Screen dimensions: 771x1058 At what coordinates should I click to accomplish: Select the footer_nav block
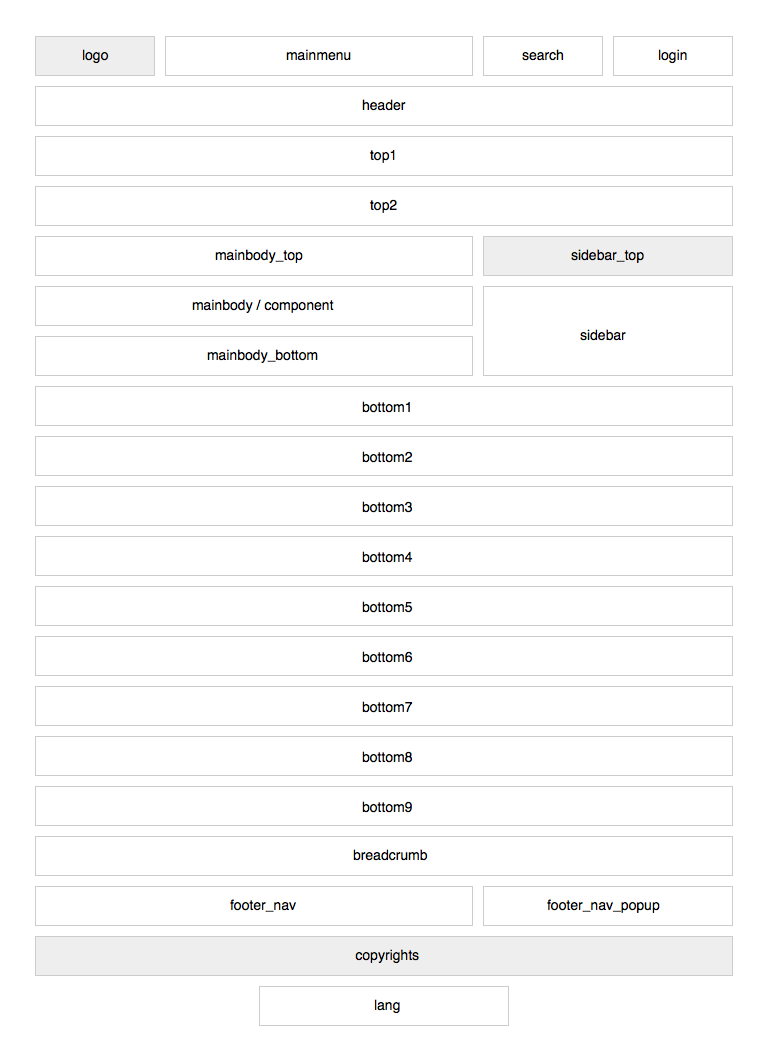[x=253, y=906]
